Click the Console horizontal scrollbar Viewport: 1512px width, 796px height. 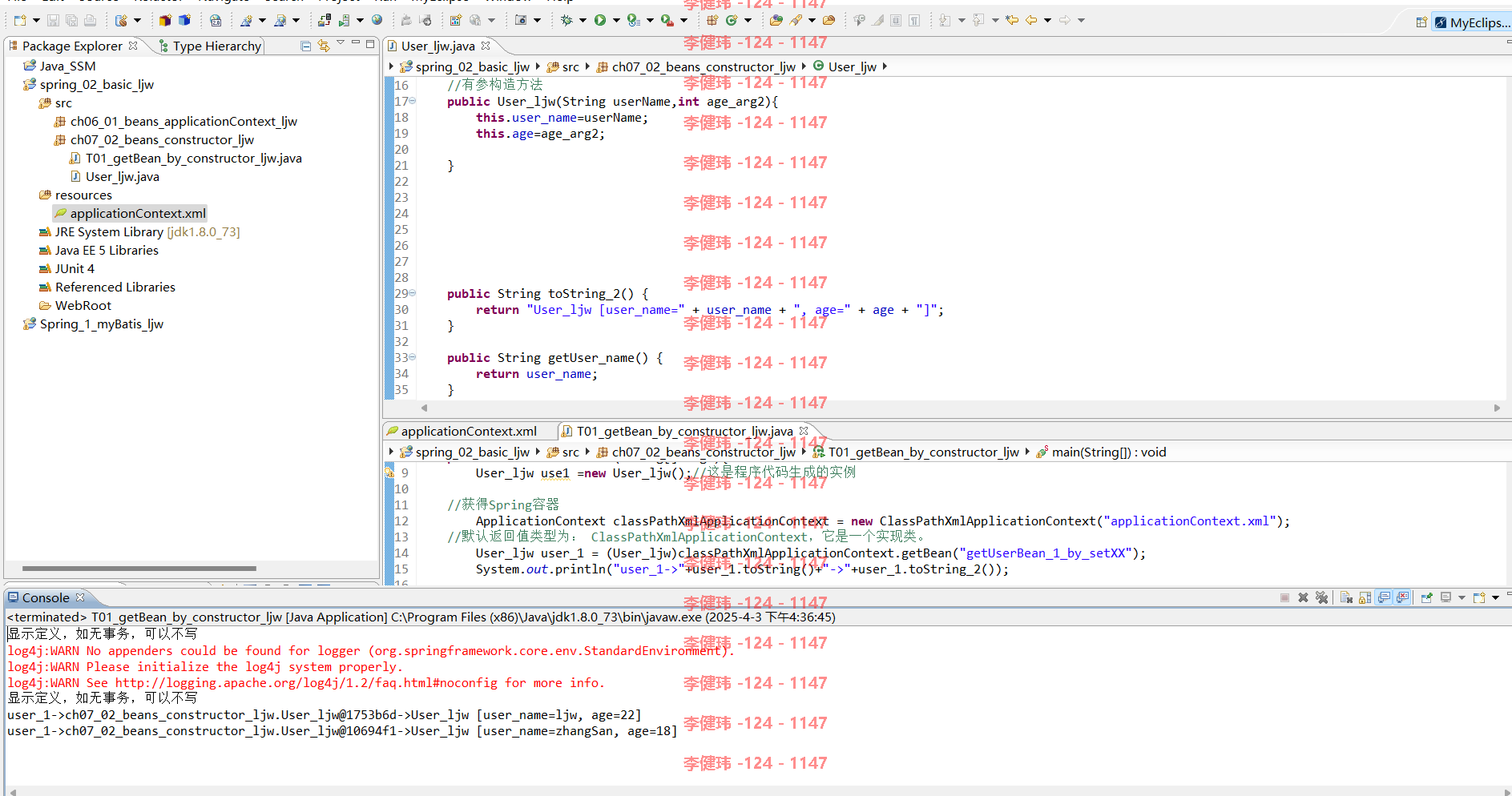click(x=757, y=790)
